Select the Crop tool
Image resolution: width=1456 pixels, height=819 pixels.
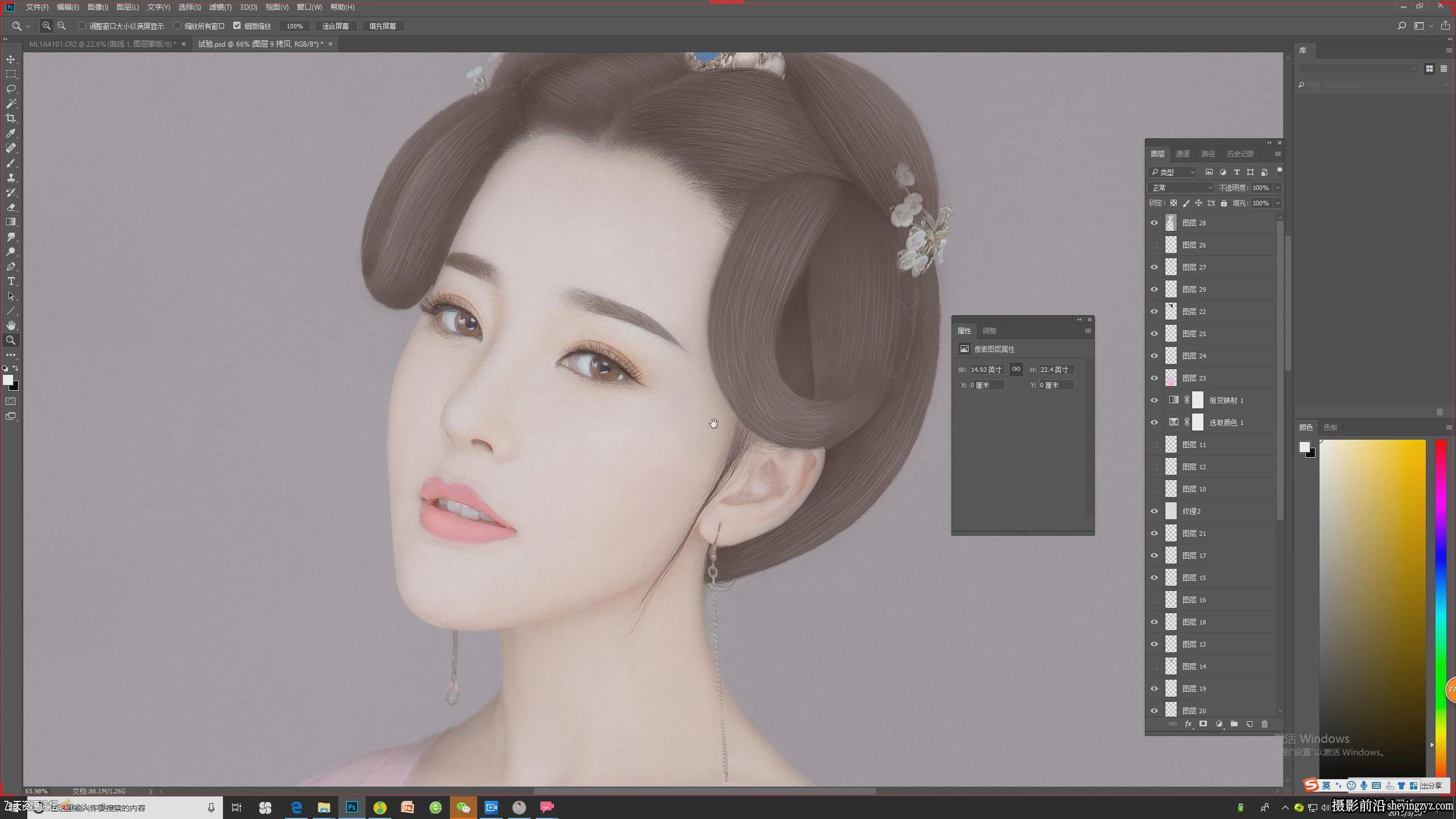(x=11, y=118)
